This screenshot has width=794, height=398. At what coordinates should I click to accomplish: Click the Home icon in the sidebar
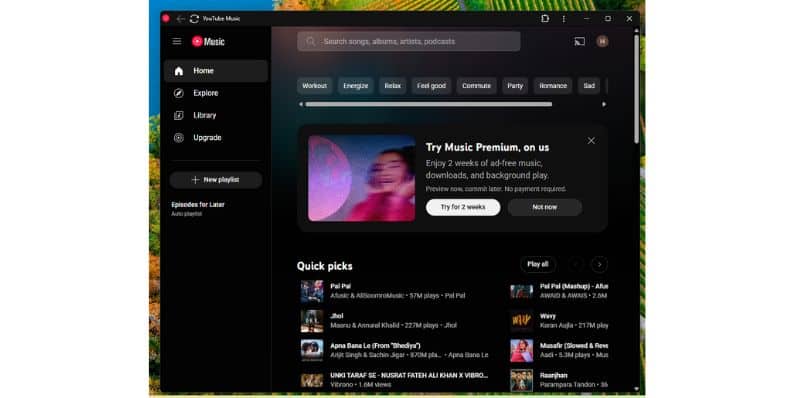(179, 71)
